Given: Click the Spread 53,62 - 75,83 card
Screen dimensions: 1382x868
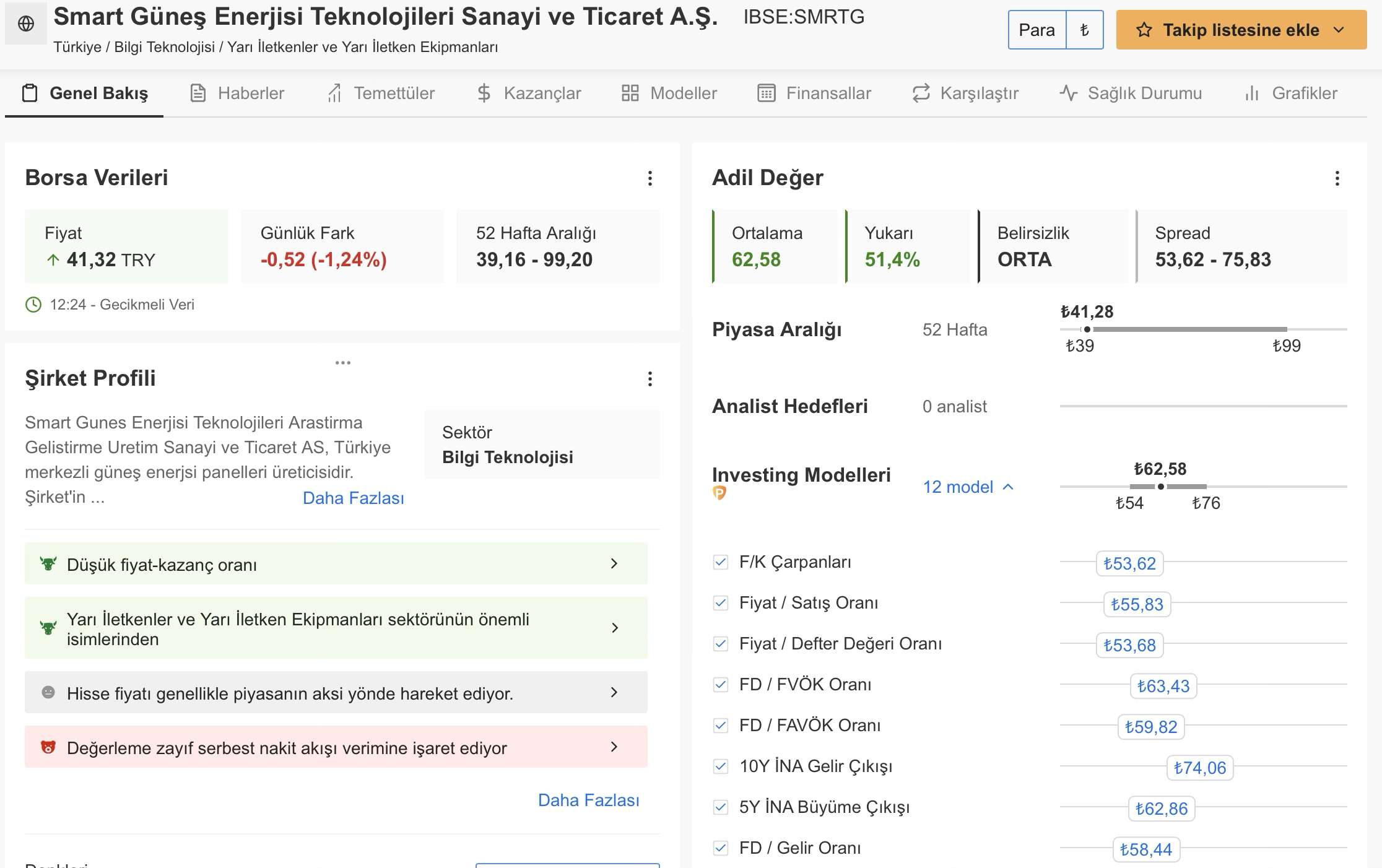Looking at the screenshot, I should click(x=1241, y=246).
